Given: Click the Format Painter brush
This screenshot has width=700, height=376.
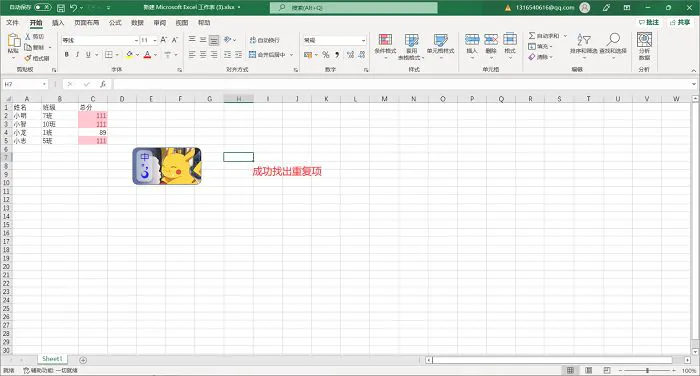Looking at the screenshot, I should pyautogui.click(x=37, y=58).
